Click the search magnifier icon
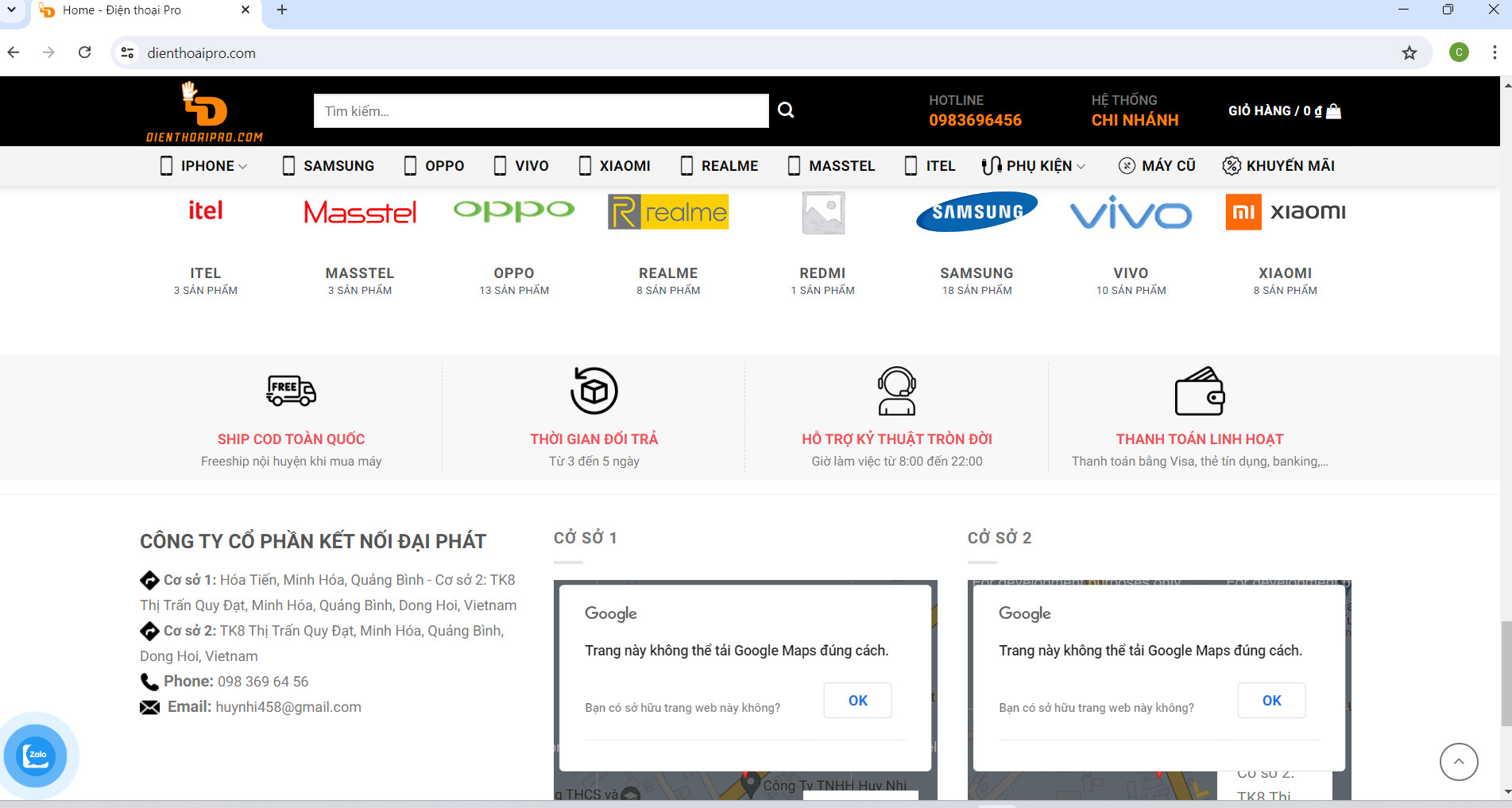The height and width of the screenshot is (808, 1512). click(786, 110)
